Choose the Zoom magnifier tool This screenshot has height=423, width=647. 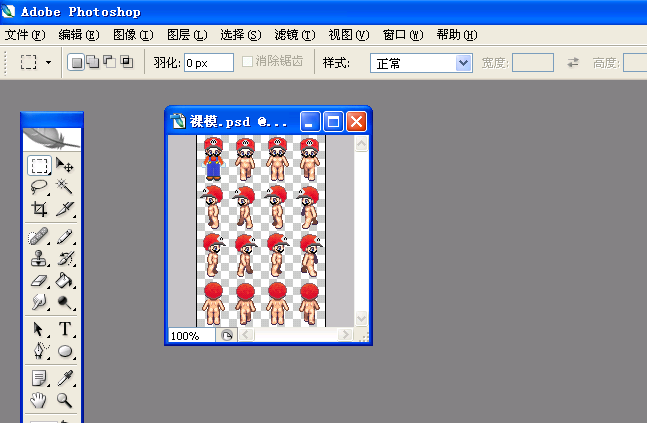64,400
